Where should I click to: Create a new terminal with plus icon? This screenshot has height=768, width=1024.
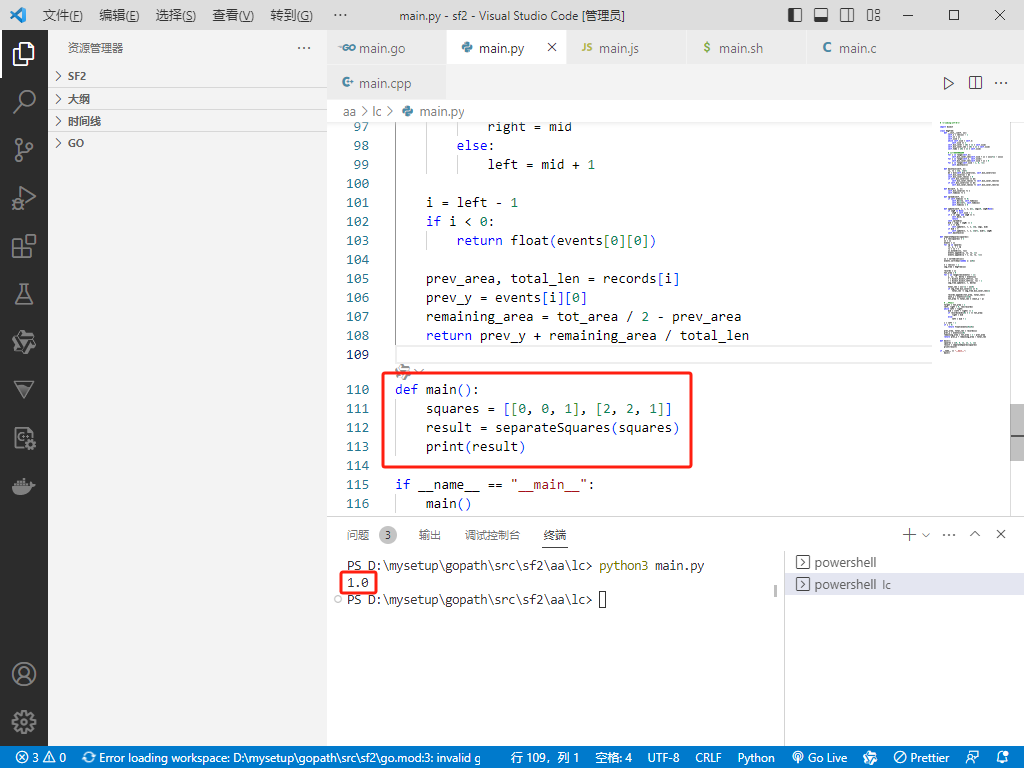coord(909,535)
